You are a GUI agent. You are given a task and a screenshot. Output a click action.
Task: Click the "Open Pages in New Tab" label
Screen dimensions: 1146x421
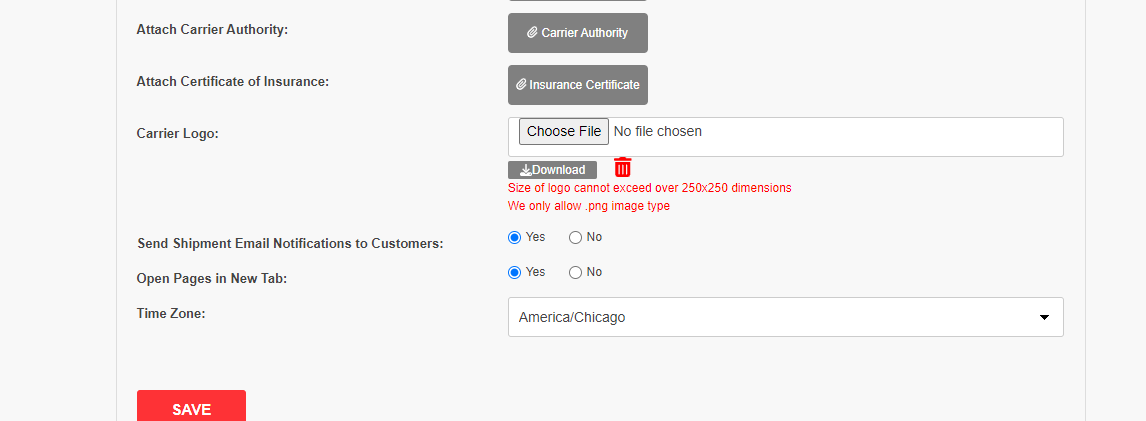(x=212, y=278)
